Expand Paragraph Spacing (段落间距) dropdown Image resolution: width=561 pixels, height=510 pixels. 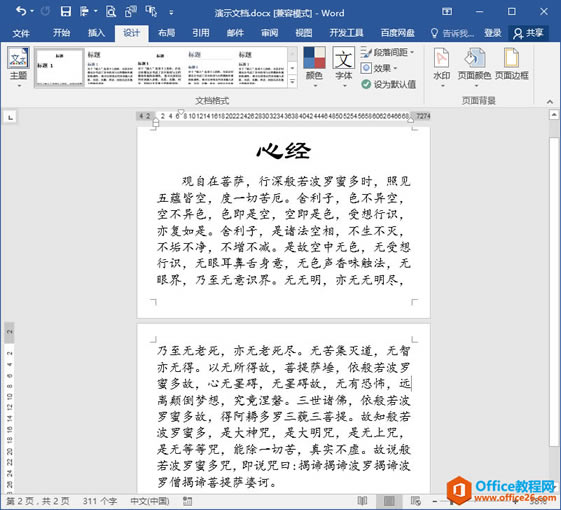387,52
